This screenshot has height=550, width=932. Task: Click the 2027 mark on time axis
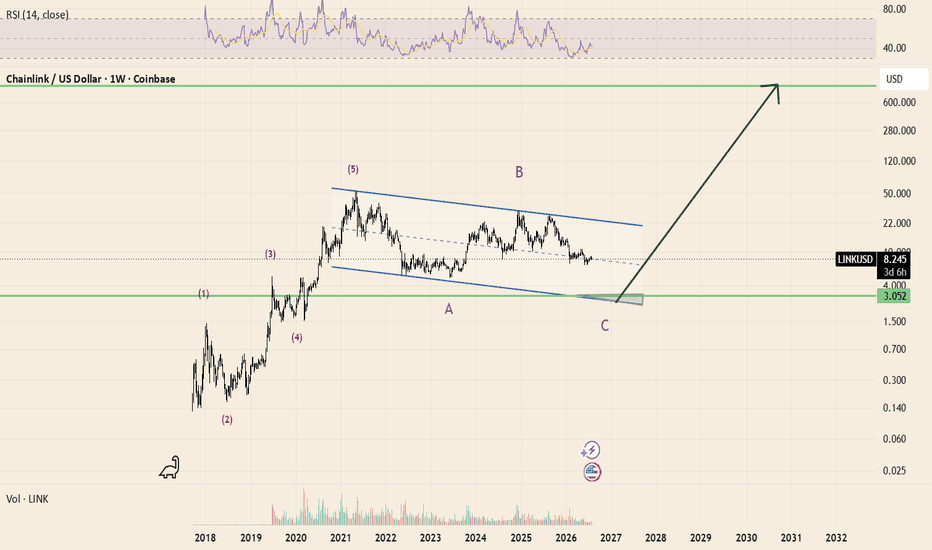pyautogui.click(x=611, y=538)
